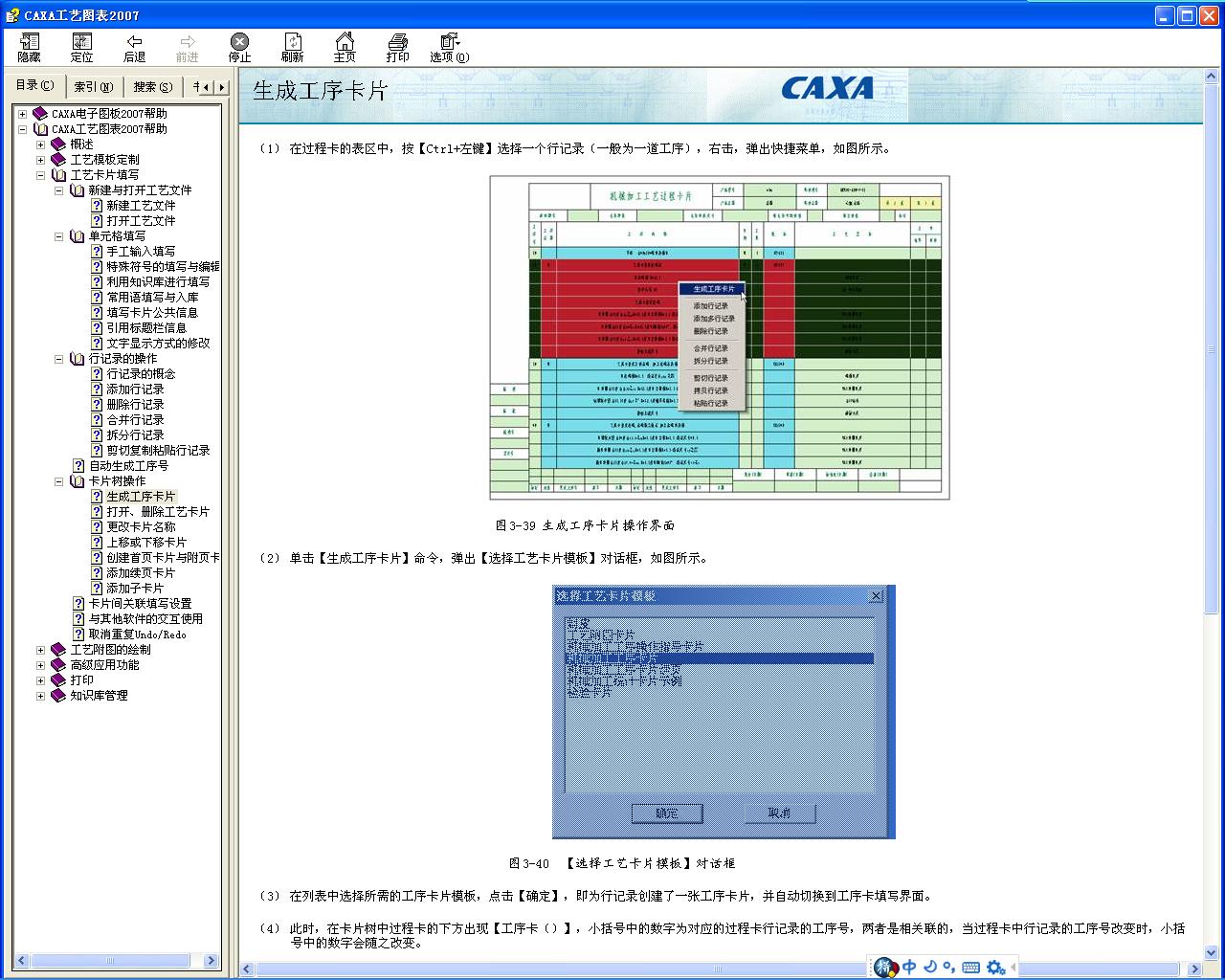
Task: Collapse the 新建与打开工艺文件 node
Action: click(x=58, y=190)
